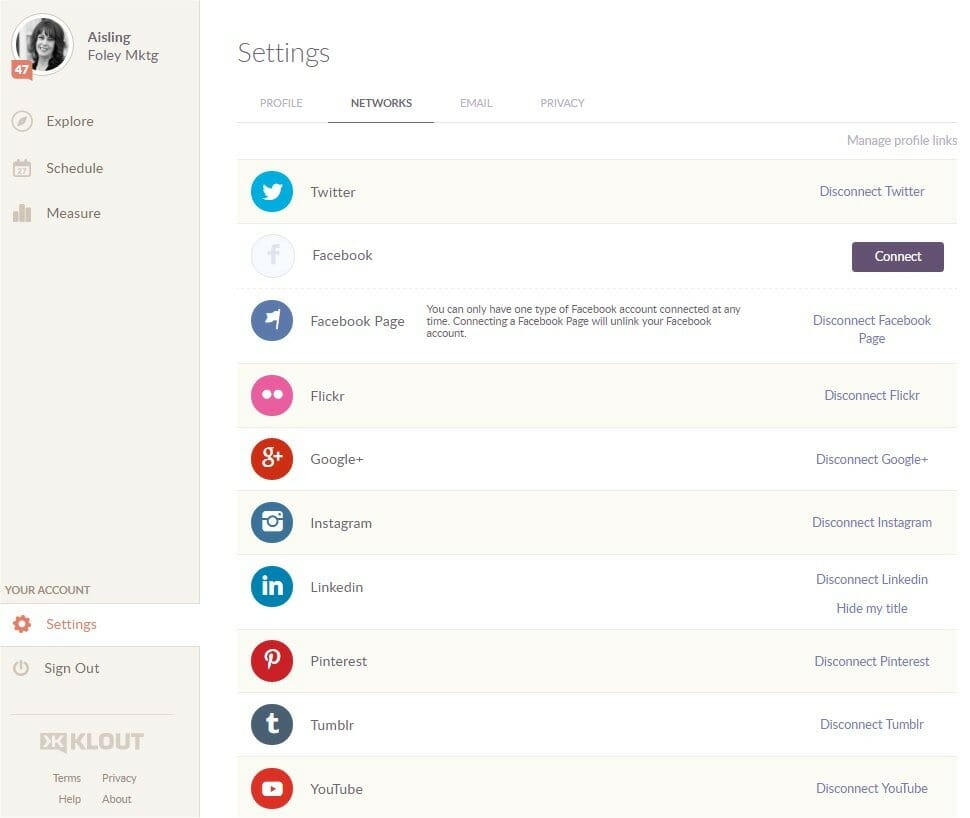Click the faded Facebook icon
The width and height of the screenshot is (970, 818).
tap(273, 256)
